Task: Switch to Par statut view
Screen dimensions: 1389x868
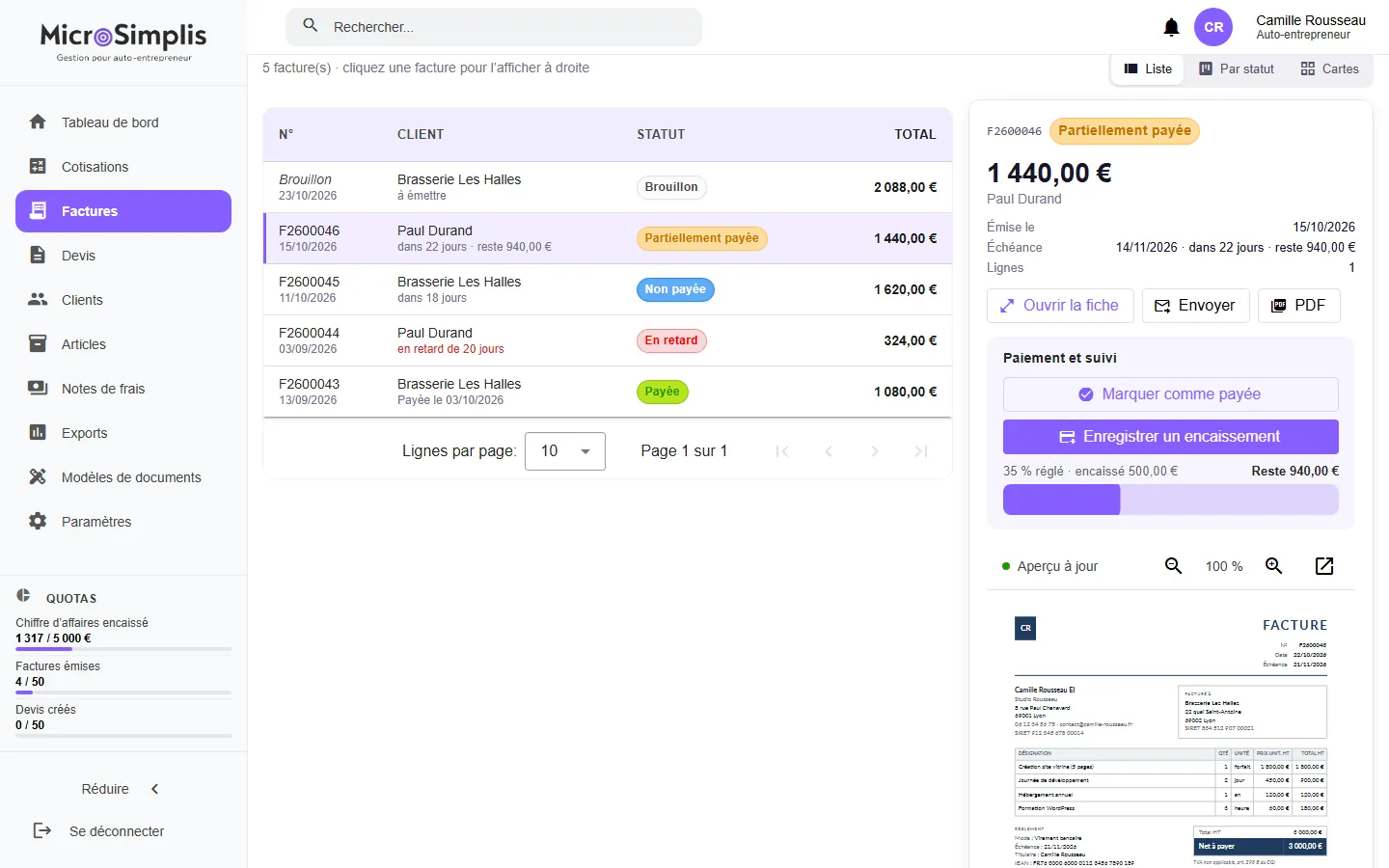Action: pos(1237,68)
